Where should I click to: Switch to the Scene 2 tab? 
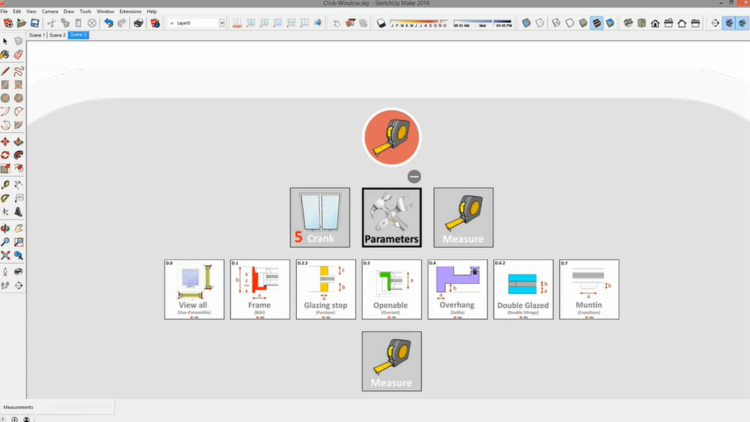pos(57,35)
